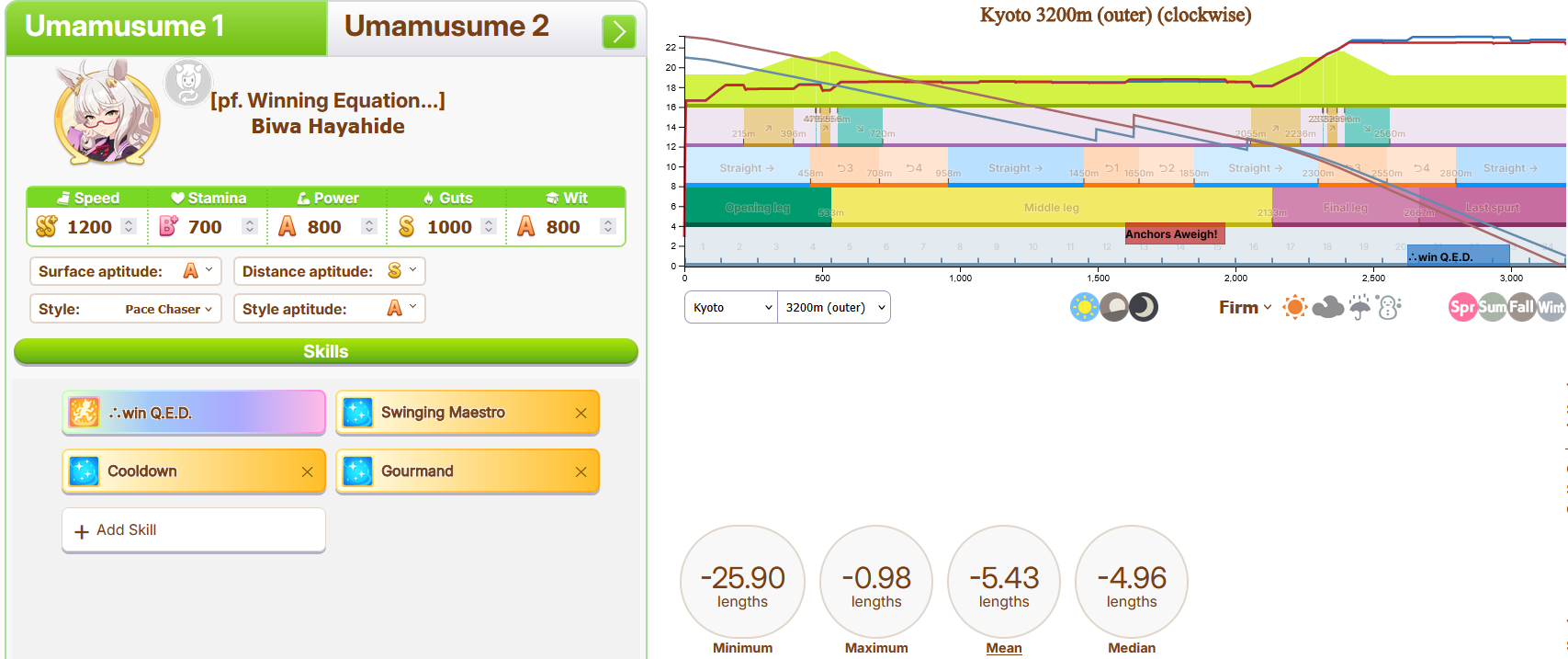The height and width of the screenshot is (659, 1568).
Task: Click the Swinging Maestro skill icon
Action: coord(357,413)
